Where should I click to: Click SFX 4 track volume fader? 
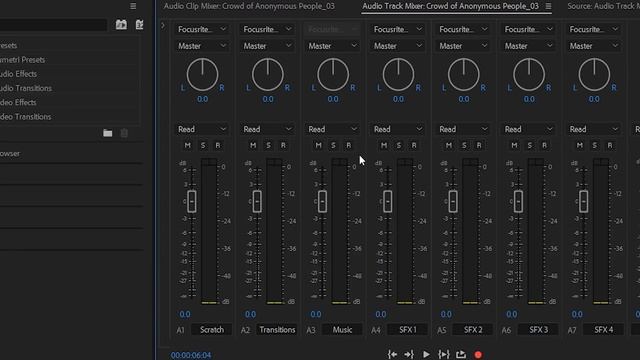584,201
